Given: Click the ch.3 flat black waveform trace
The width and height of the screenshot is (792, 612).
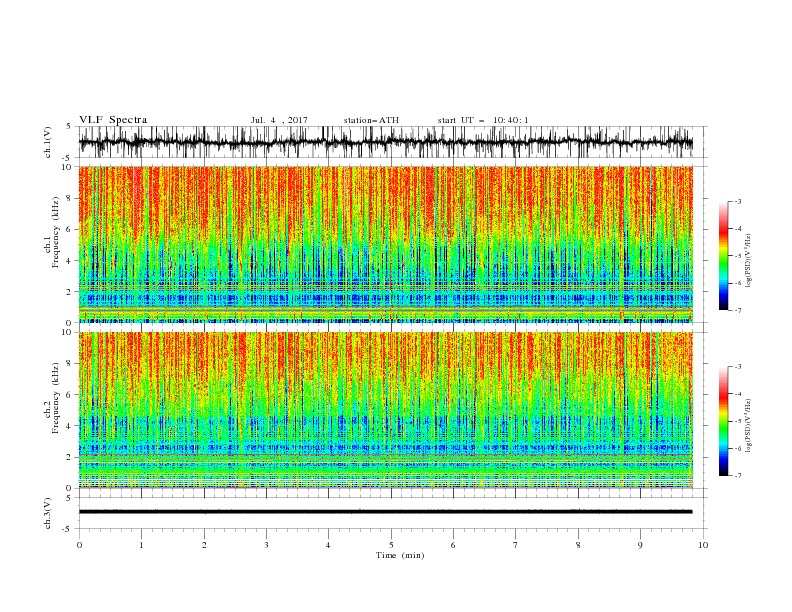Looking at the screenshot, I should (x=385, y=512).
